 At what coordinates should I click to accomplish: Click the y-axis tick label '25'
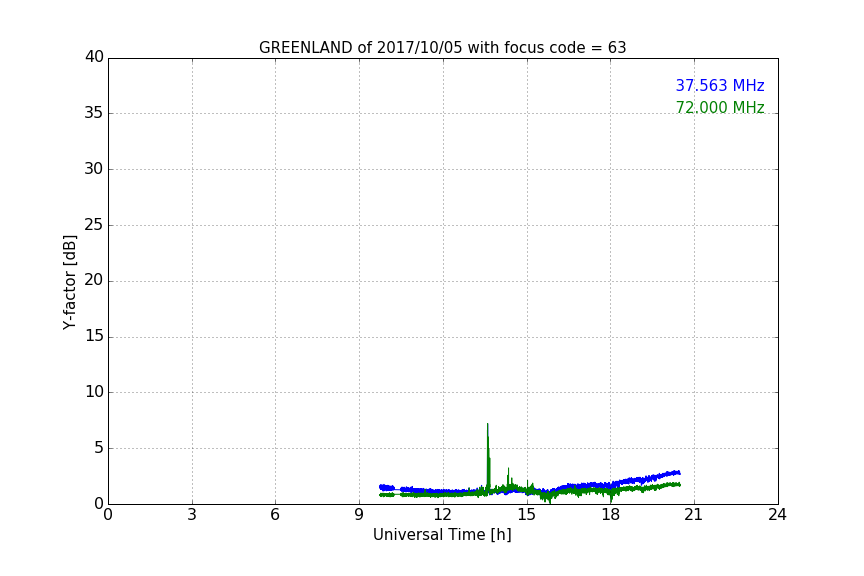(x=94, y=225)
